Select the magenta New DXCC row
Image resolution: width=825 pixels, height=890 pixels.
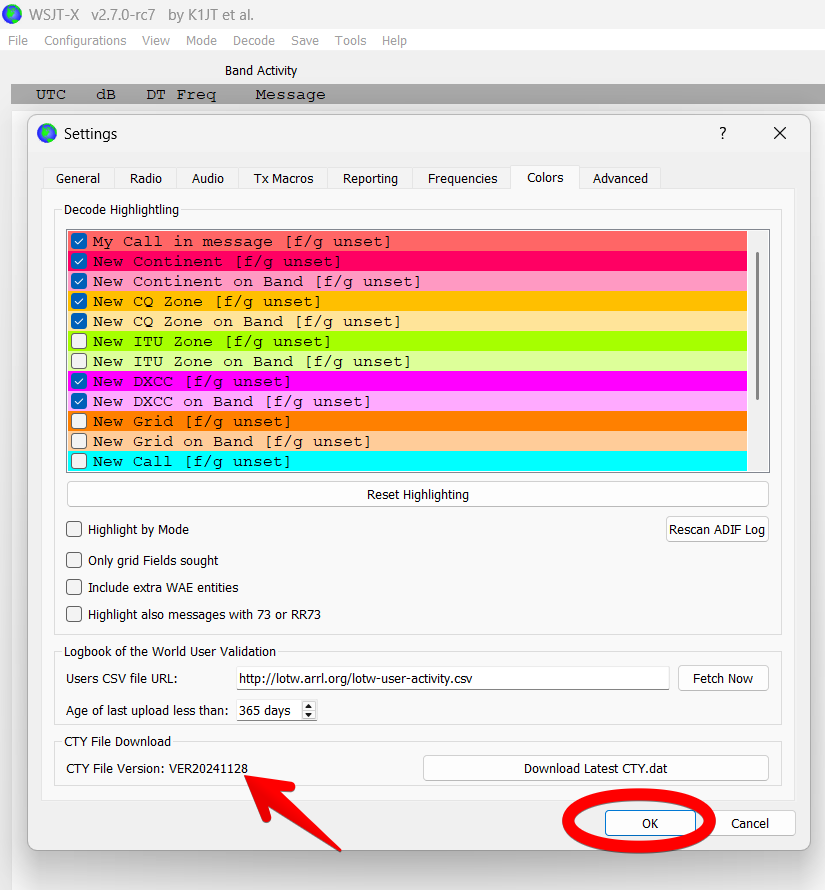[x=407, y=381]
